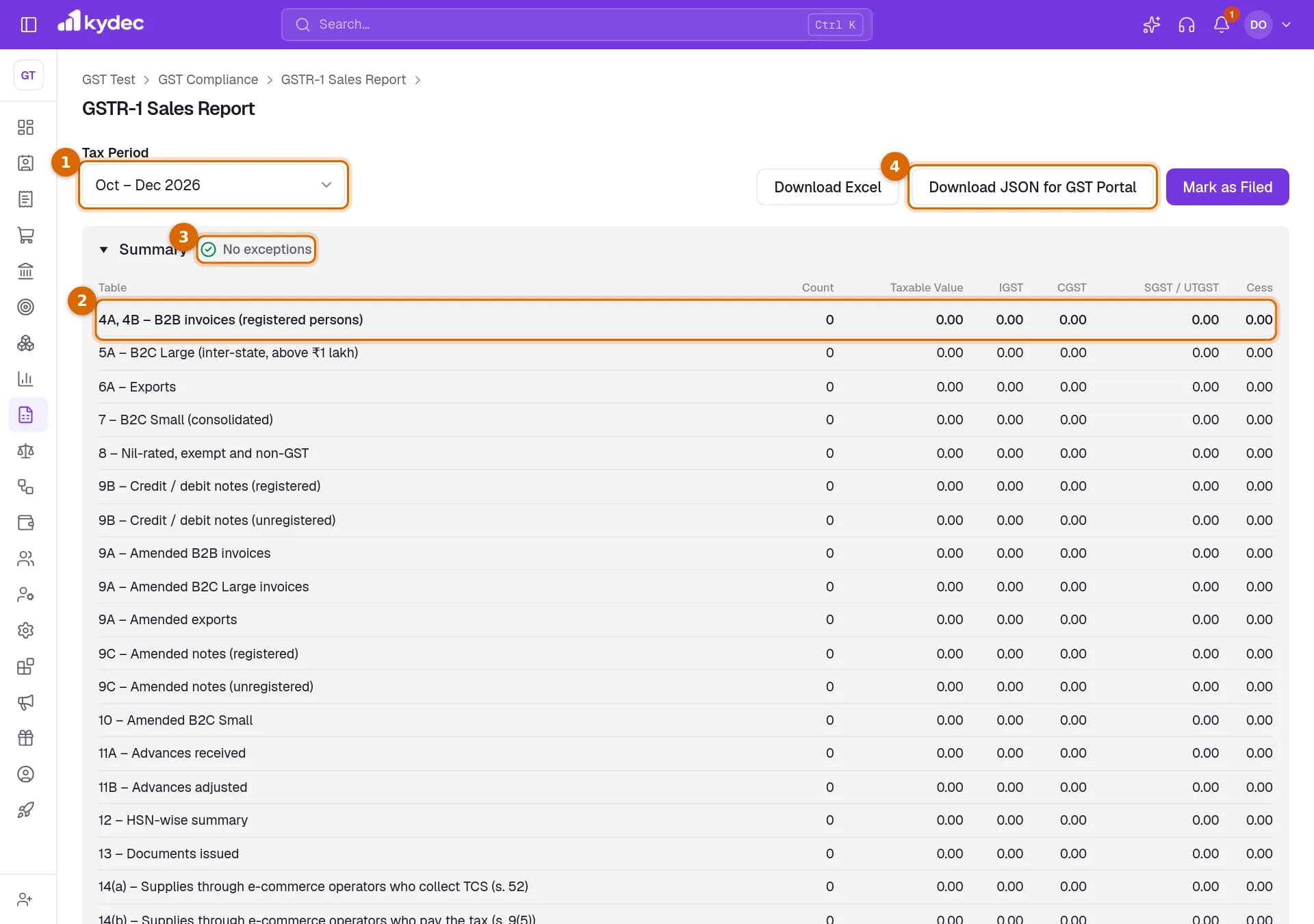Open the notifications bell
This screenshot has height=924, width=1314.
point(1222,25)
